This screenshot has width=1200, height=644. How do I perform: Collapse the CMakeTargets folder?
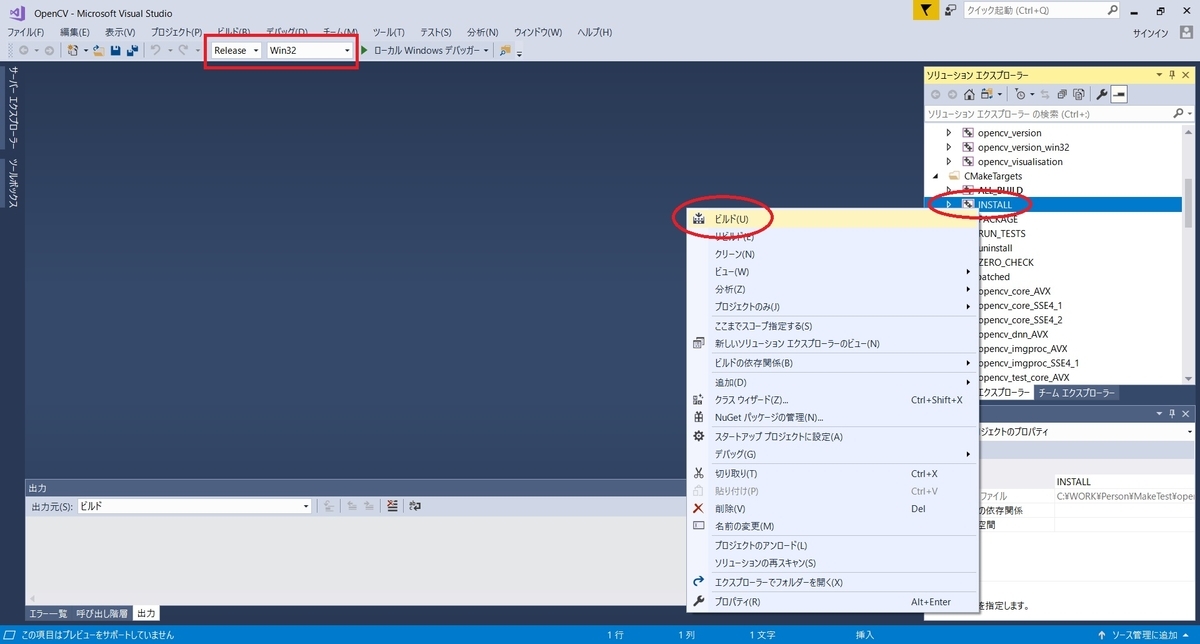pyautogui.click(x=937, y=176)
